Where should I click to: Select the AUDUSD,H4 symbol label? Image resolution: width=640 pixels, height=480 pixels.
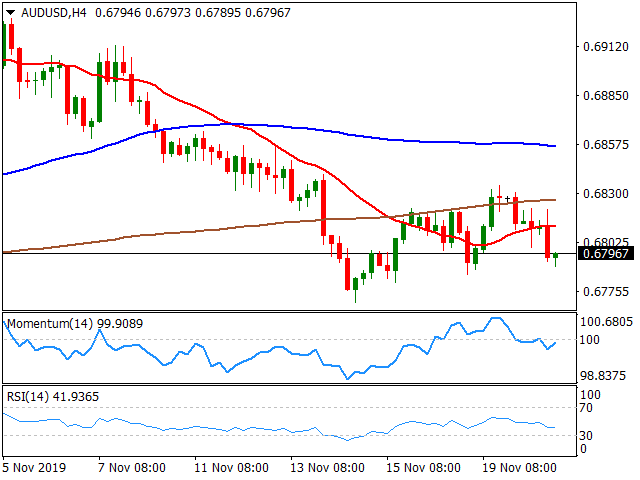(53, 13)
